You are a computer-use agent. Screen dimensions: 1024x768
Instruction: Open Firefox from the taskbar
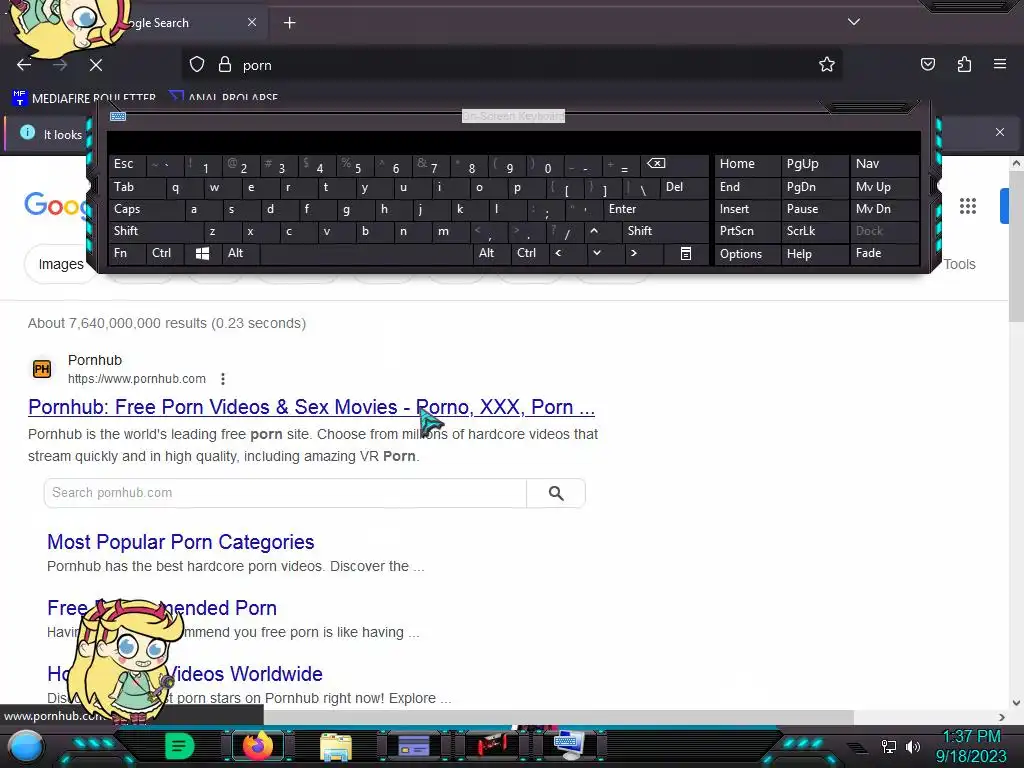tap(258, 746)
